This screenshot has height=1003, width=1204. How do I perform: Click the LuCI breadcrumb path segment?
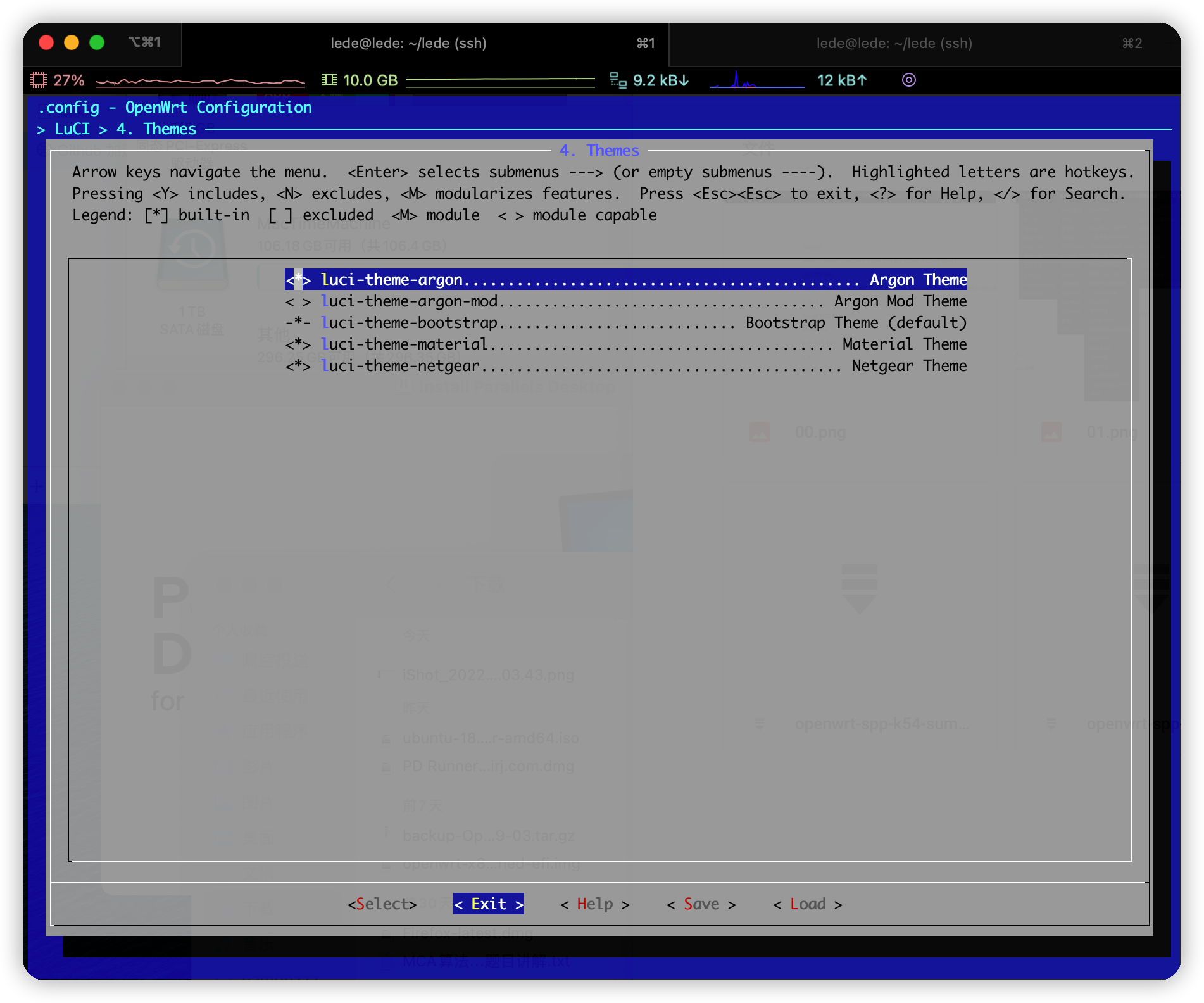point(72,129)
